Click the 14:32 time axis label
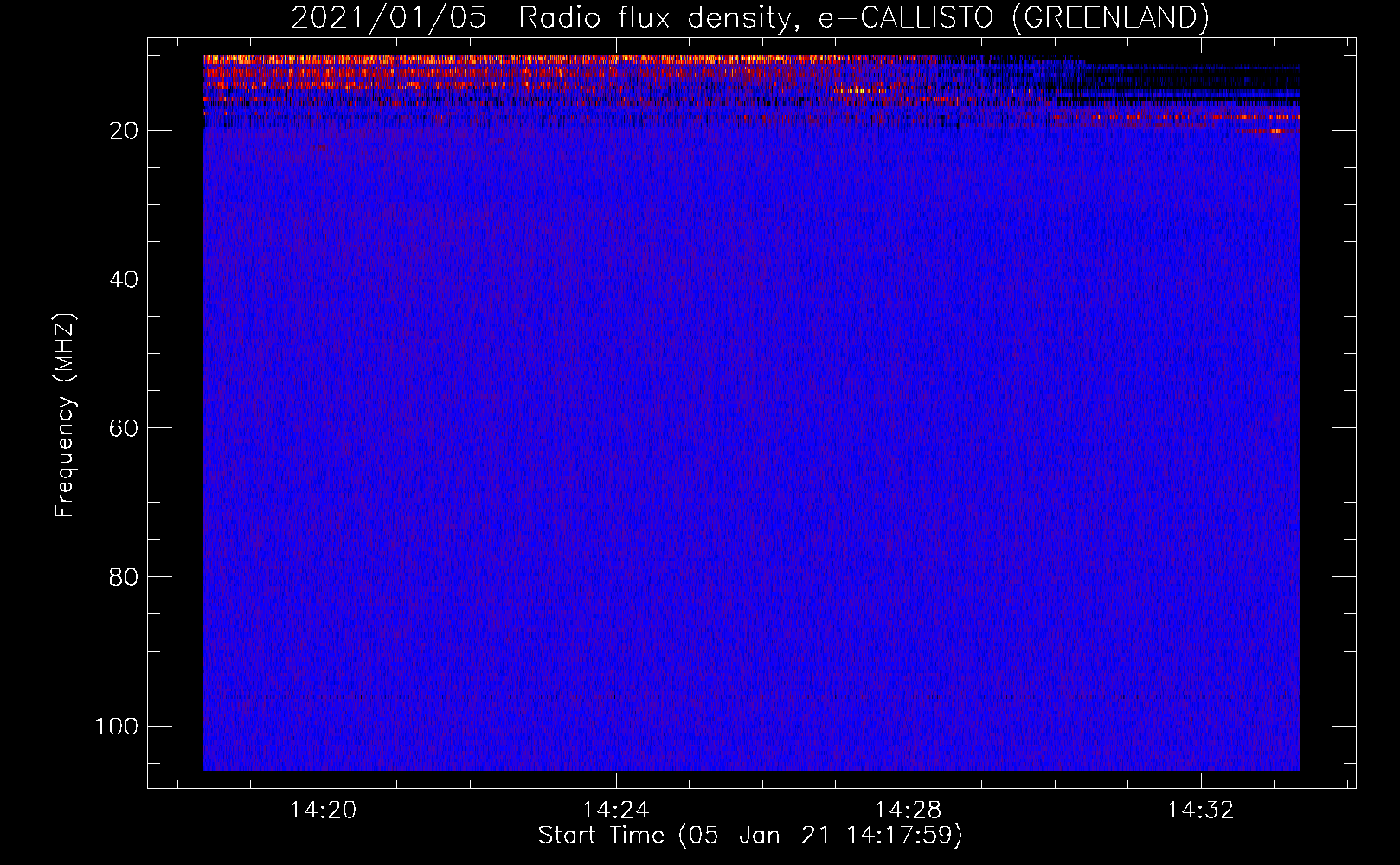Image resolution: width=1400 pixels, height=865 pixels. [x=1200, y=811]
